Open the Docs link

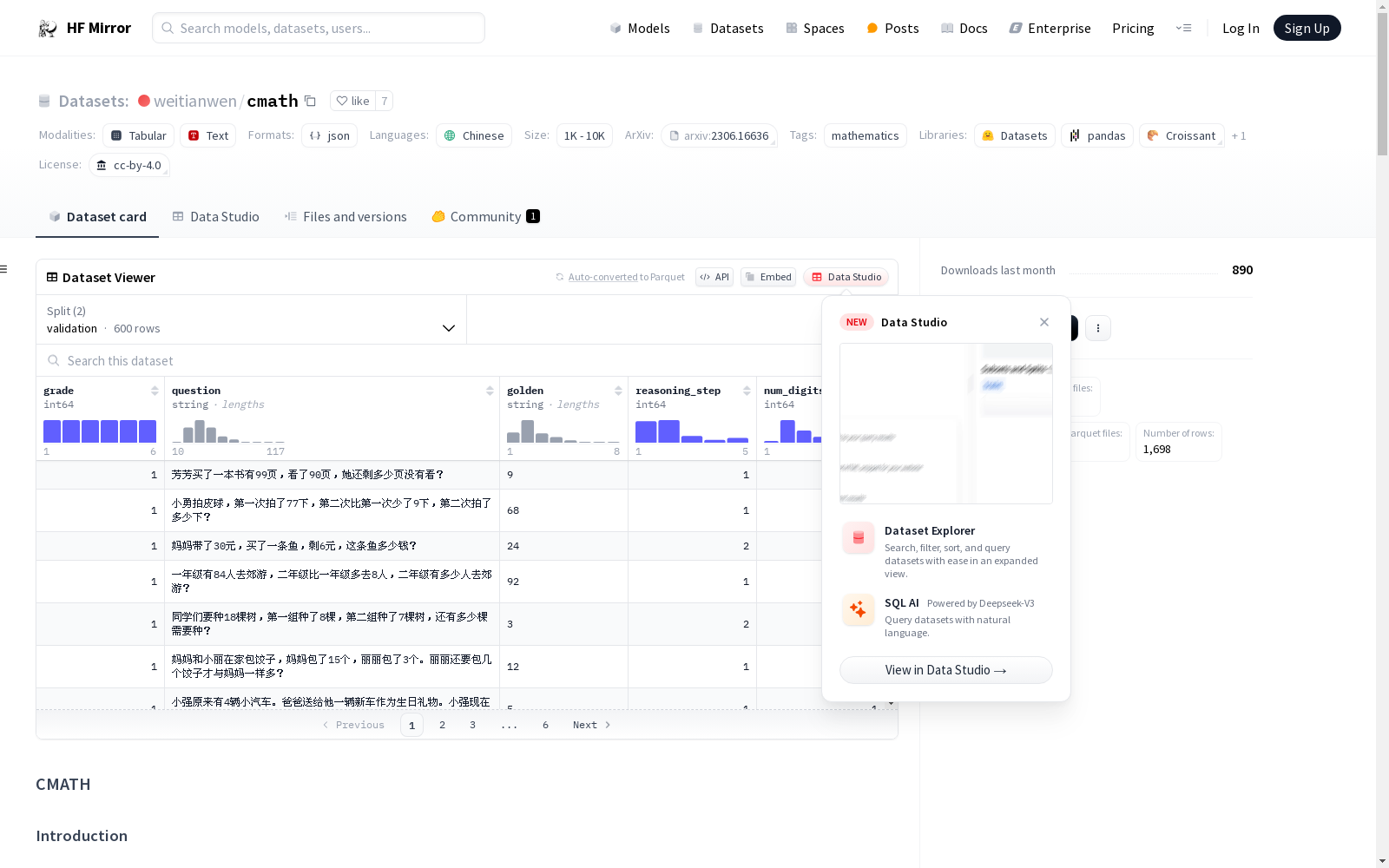coord(964,28)
